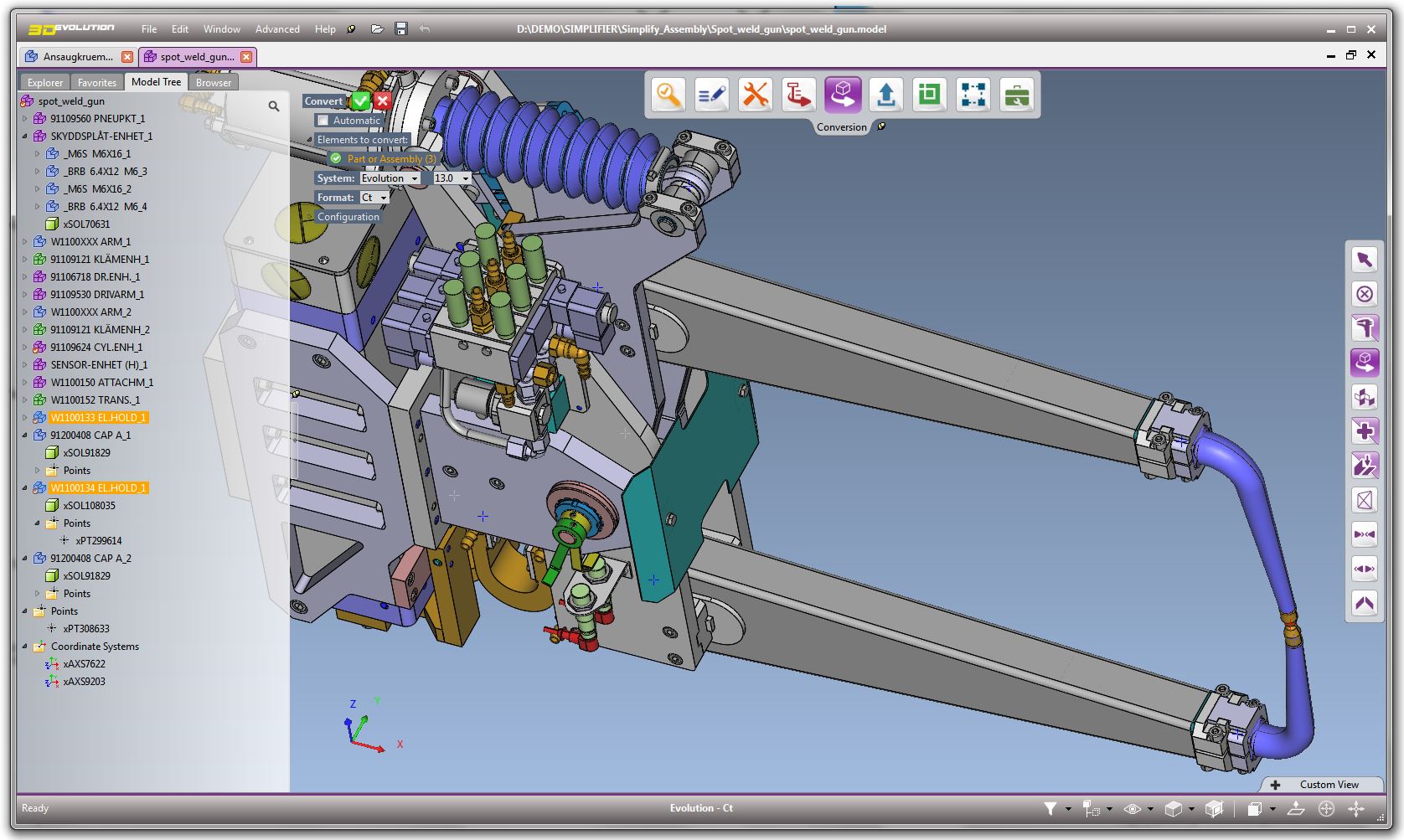Enable the Automatic checkbox

click(323, 121)
